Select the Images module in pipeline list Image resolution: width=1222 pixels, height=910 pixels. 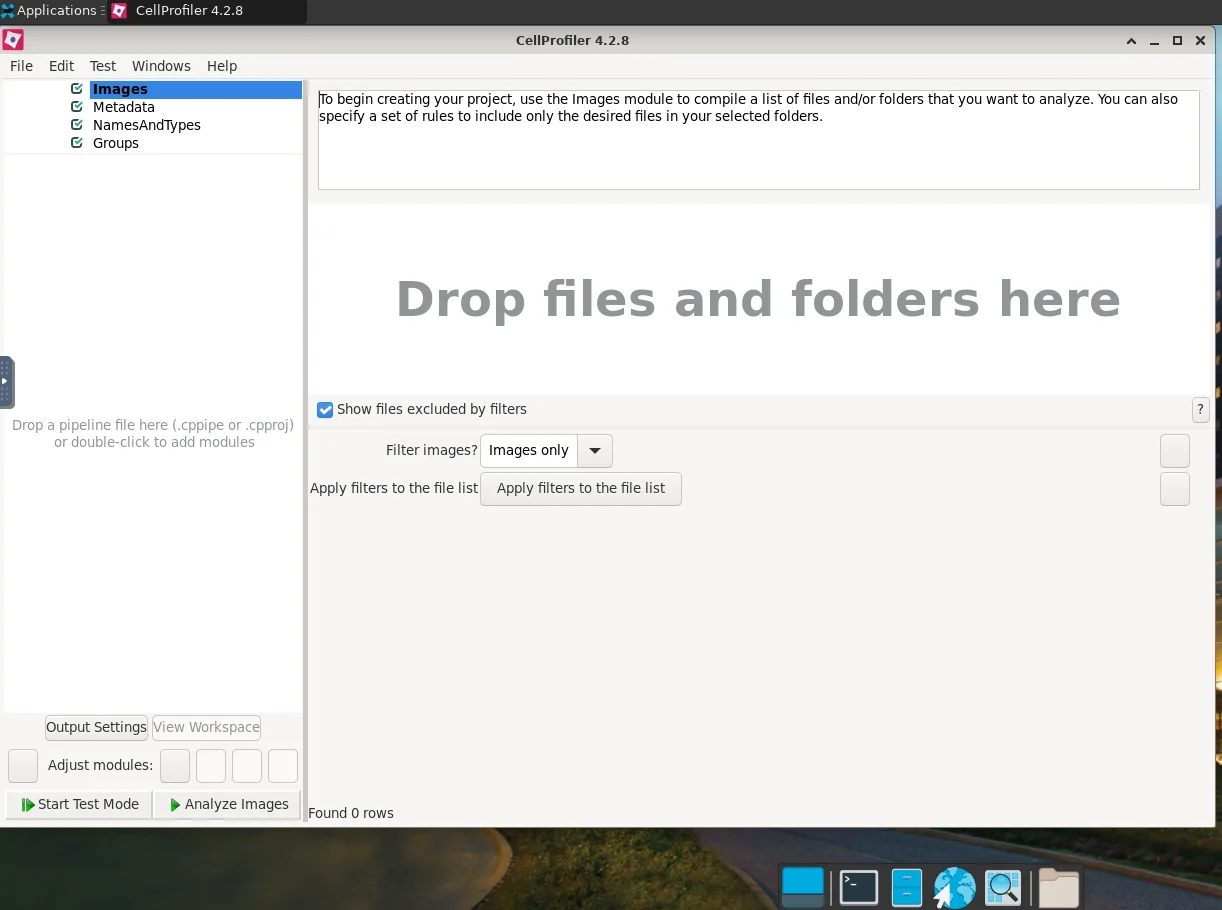pos(195,89)
